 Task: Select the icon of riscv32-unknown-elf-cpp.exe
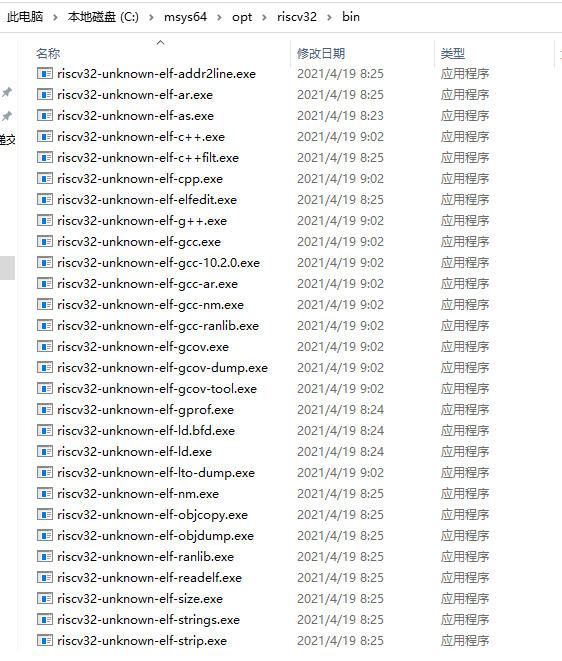[45, 178]
